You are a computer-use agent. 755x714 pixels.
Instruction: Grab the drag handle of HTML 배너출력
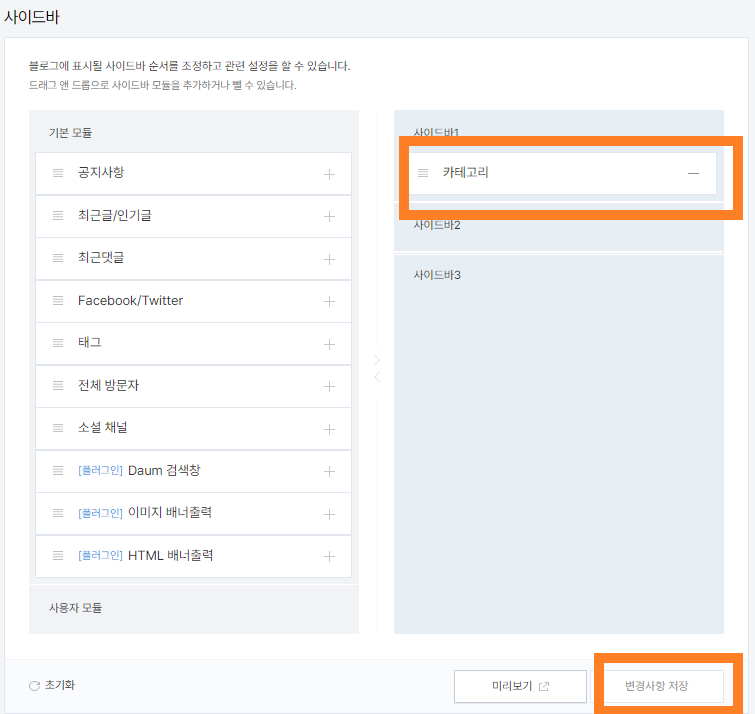pos(58,555)
